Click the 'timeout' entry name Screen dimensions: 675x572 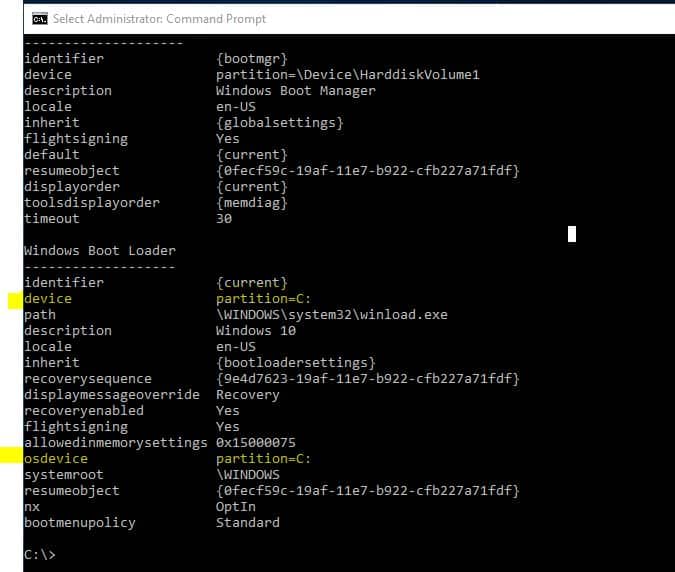tap(52, 219)
